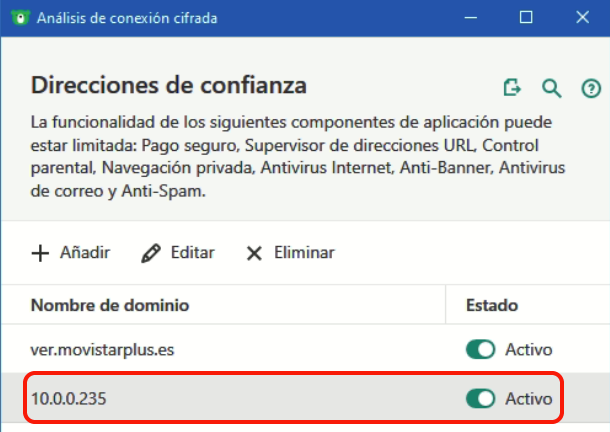Select the ver.movistarplus.es domain entry

click(102, 349)
